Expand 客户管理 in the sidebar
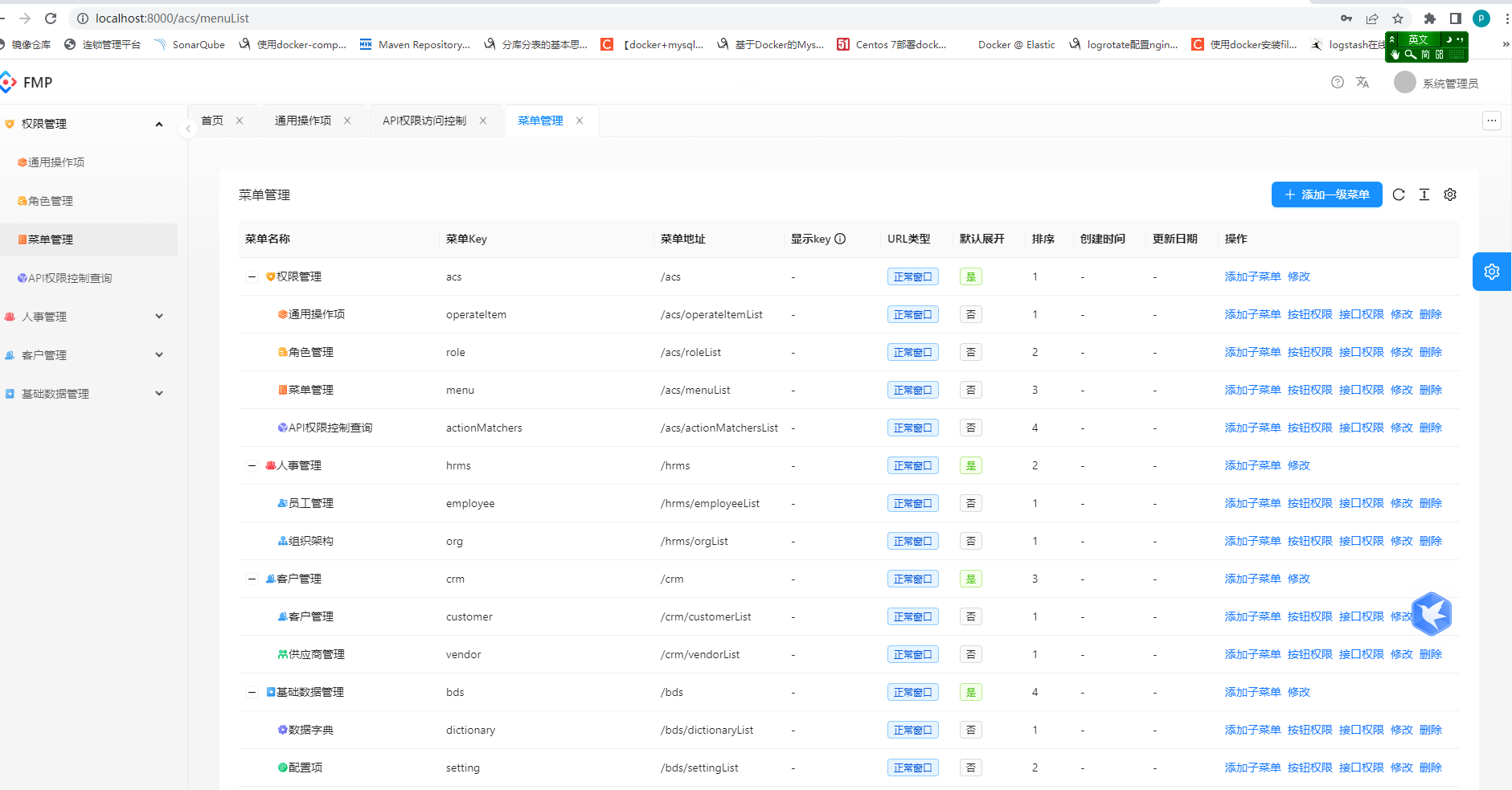 [159, 355]
